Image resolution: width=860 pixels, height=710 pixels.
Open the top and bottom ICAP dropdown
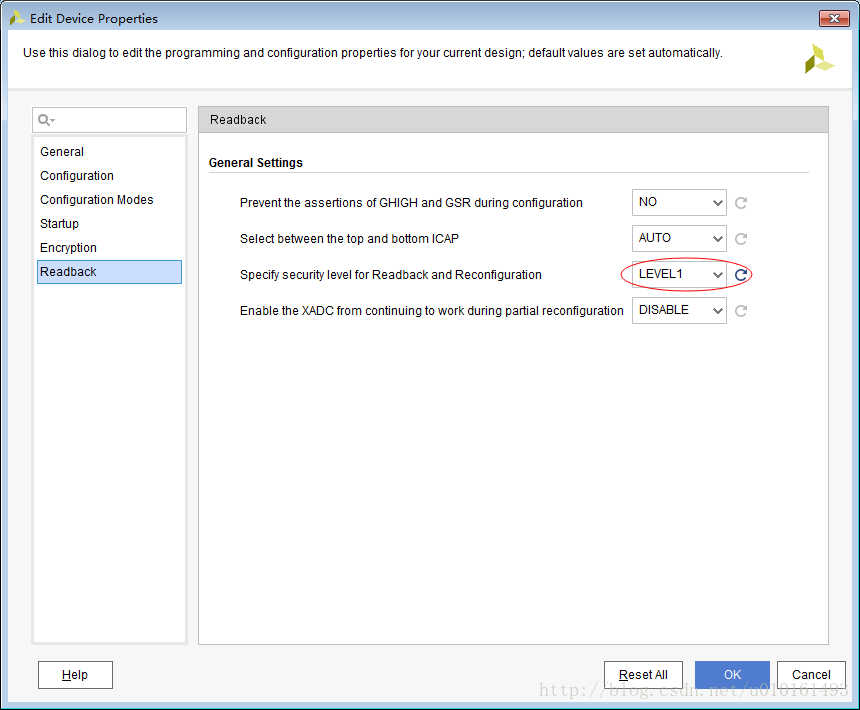pyautogui.click(x=679, y=239)
